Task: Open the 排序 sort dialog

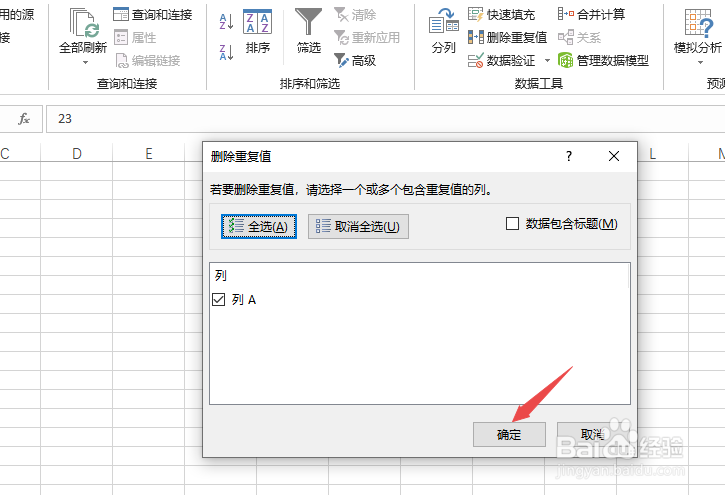Action: click(258, 31)
